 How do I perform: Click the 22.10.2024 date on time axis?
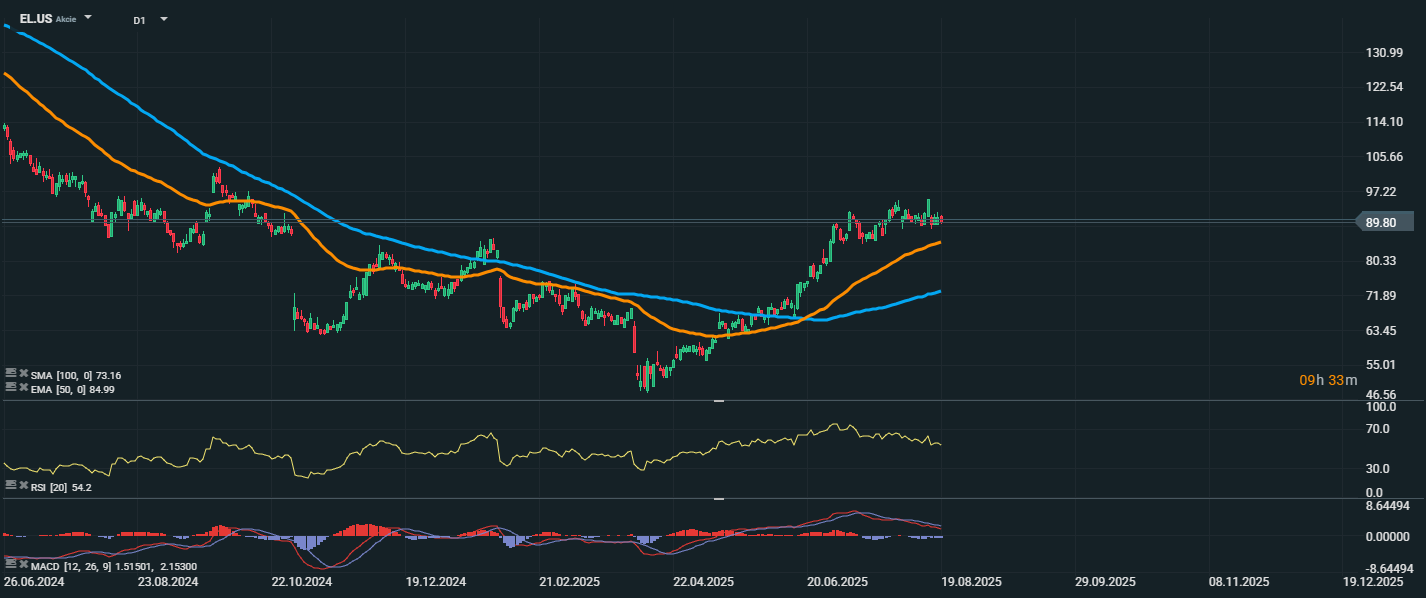tap(302, 581)
